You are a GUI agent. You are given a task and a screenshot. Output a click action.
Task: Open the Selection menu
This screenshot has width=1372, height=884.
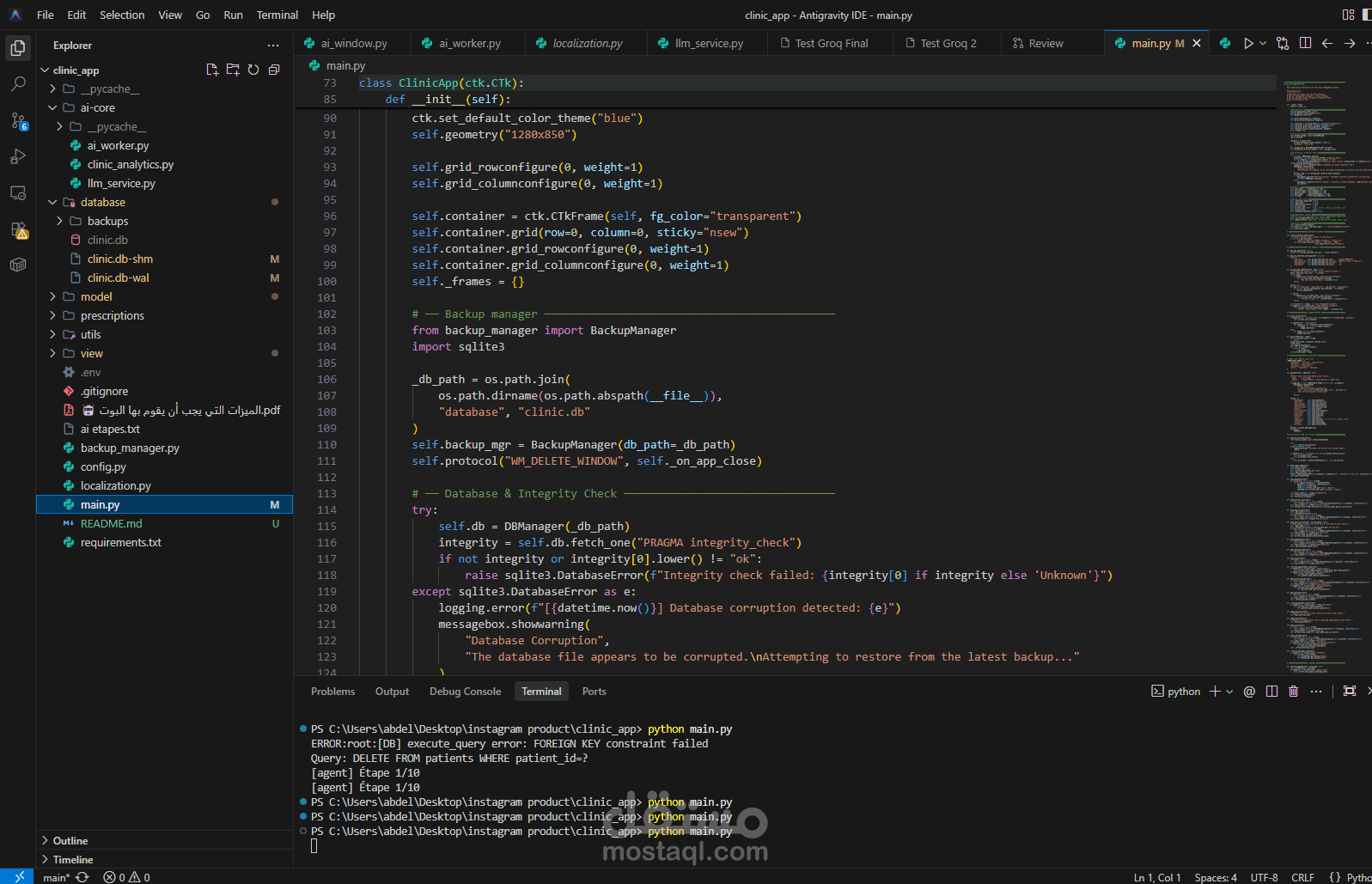[x=122, y=15]
